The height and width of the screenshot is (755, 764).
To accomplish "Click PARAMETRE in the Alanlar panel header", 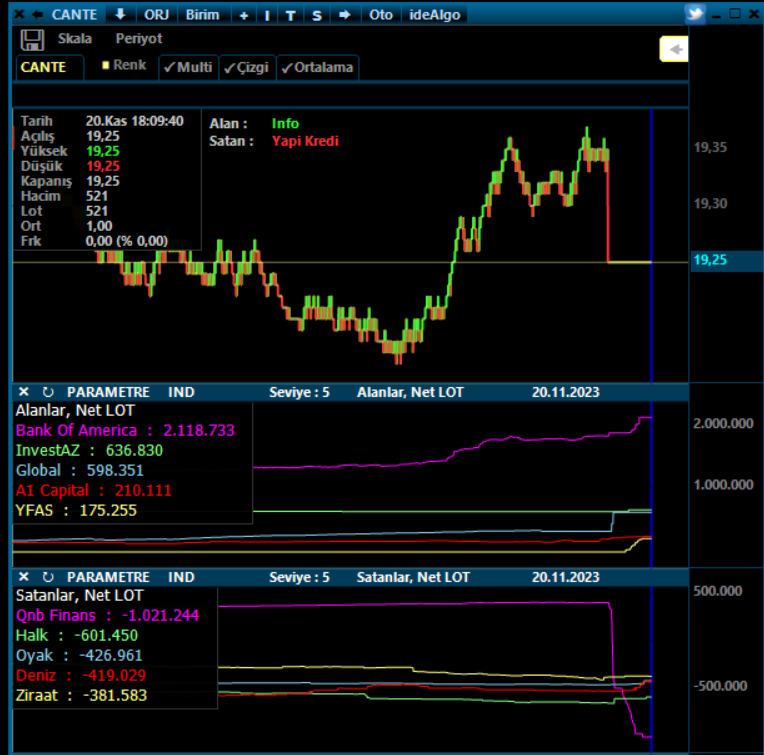I will (x=108, y=392).
